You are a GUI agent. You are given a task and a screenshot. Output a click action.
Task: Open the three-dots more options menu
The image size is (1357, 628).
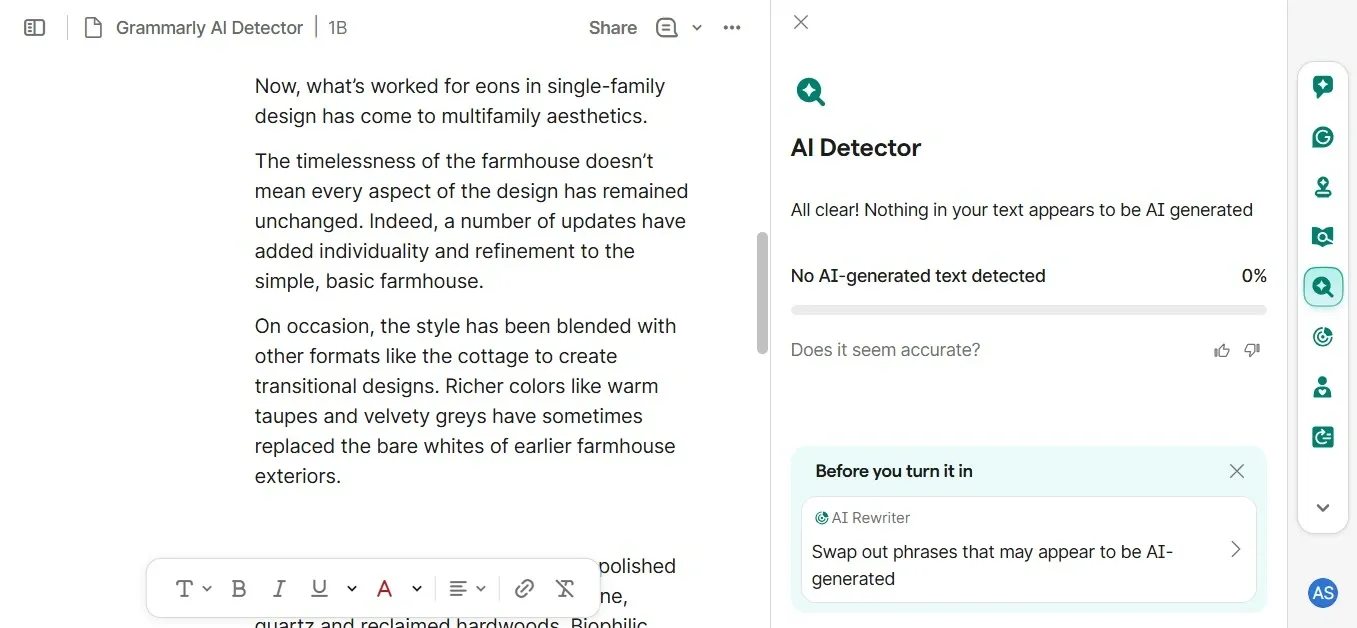[732, 28]
